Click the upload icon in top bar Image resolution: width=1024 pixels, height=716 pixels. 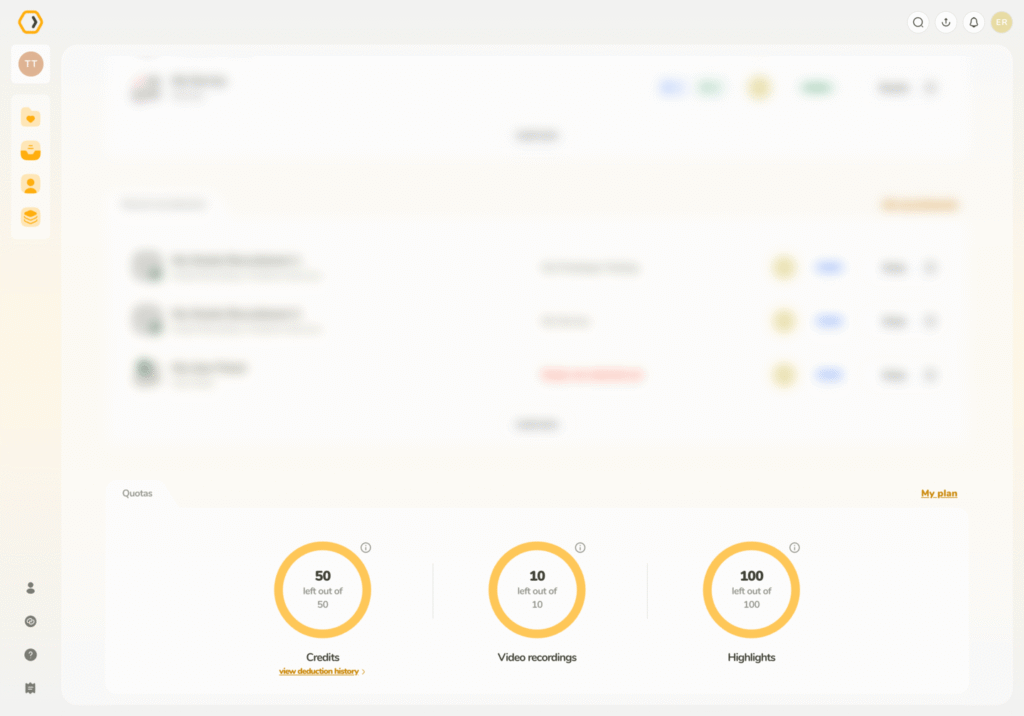pyautogui.click(x=946, y=22)
